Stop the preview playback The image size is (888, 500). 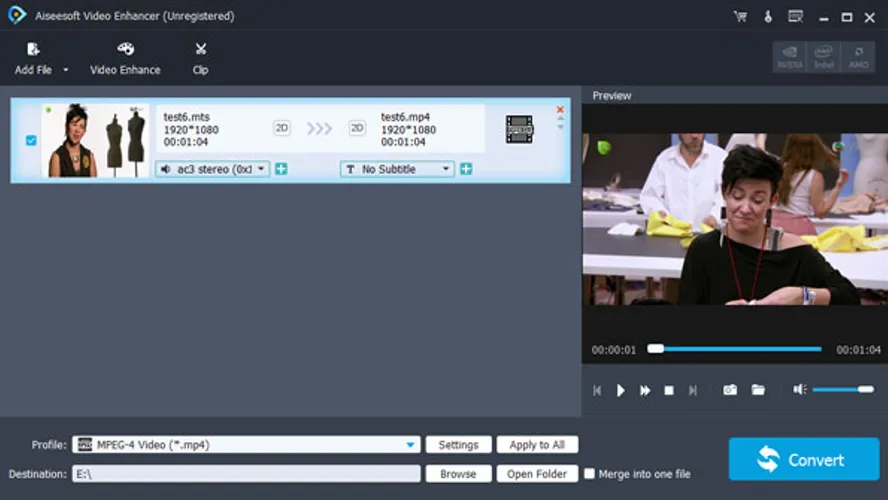669,390
